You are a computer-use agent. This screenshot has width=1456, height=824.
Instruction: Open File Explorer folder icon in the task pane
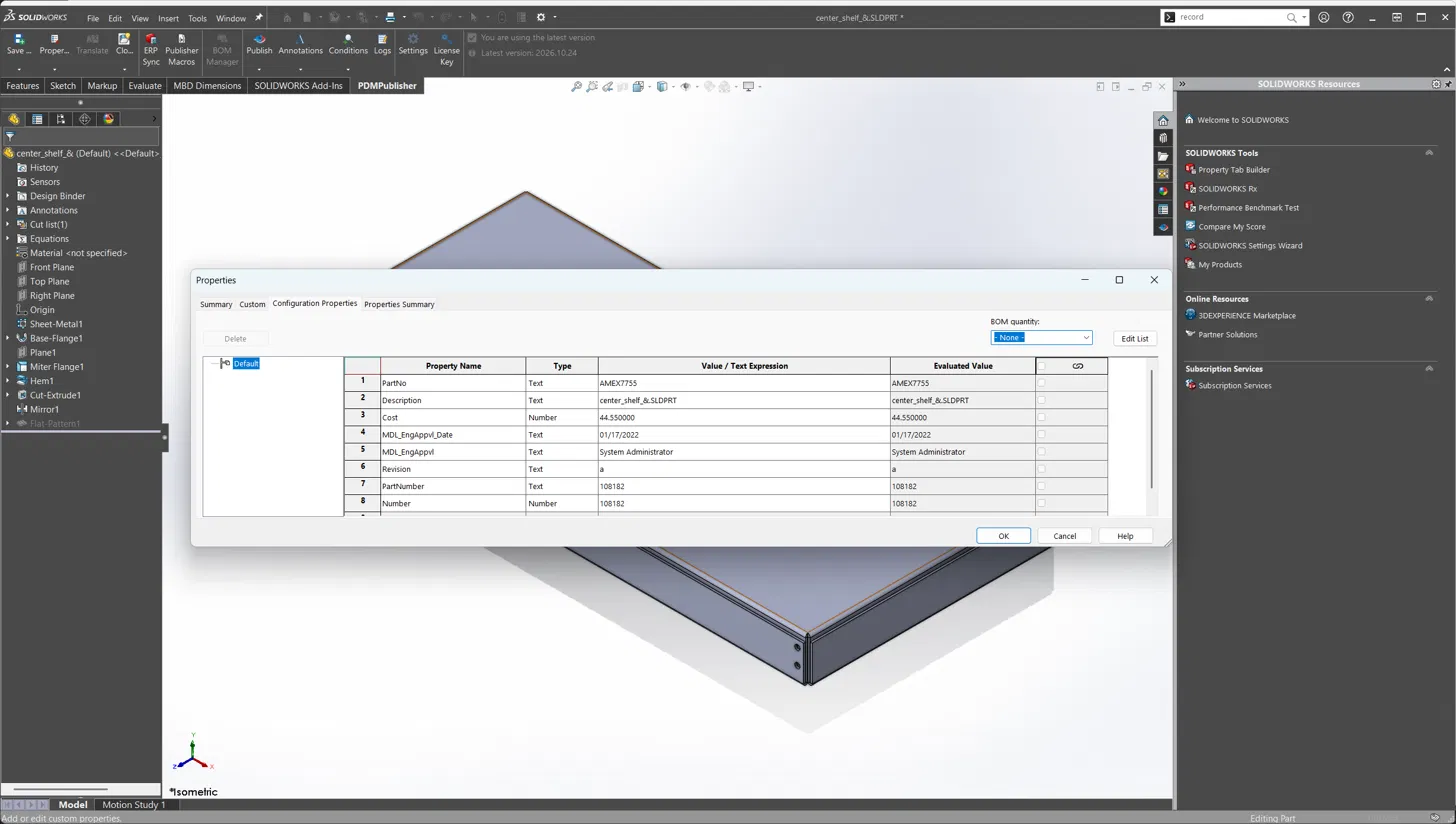pos(1163,156)
